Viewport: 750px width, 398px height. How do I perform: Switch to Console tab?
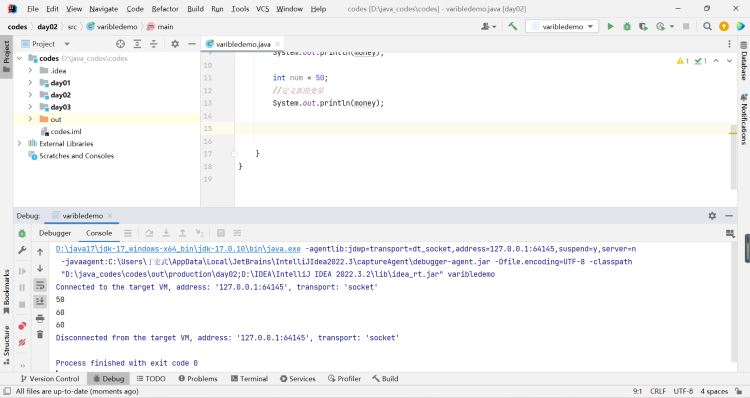coord(99,233)
